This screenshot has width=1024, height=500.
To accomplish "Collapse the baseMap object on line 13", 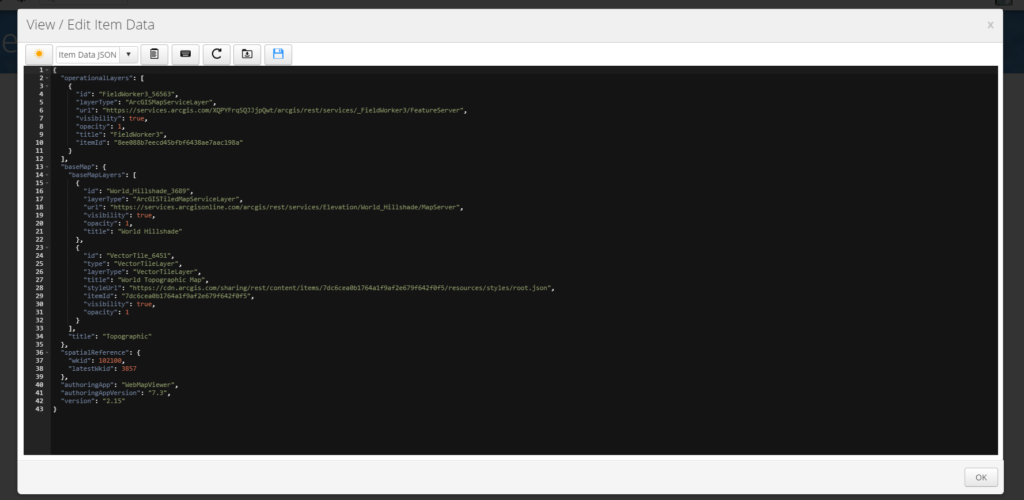I will click(48, 166).
